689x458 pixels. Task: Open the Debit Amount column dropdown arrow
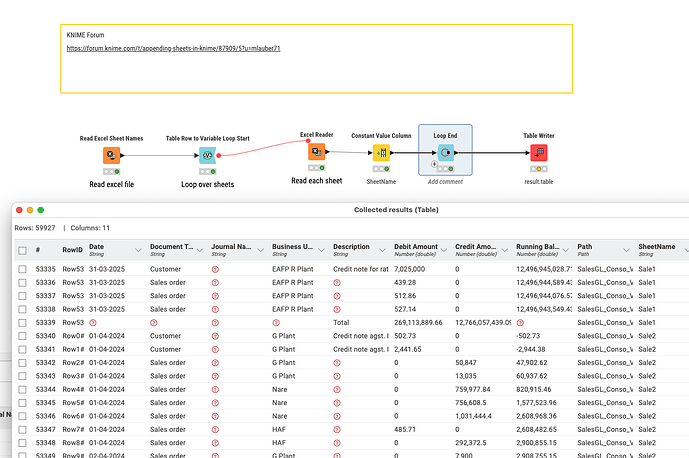tap(443, 250)
